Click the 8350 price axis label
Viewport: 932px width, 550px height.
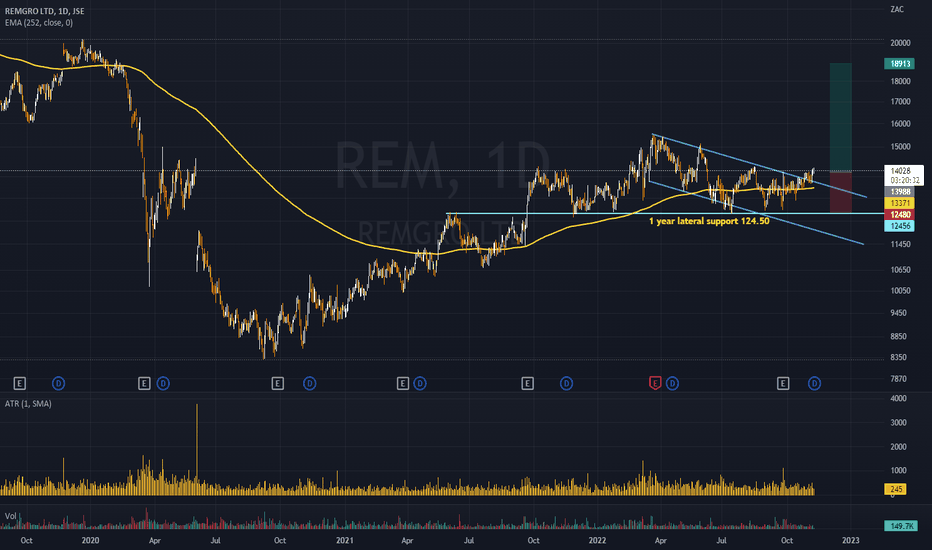coord(899,357)
